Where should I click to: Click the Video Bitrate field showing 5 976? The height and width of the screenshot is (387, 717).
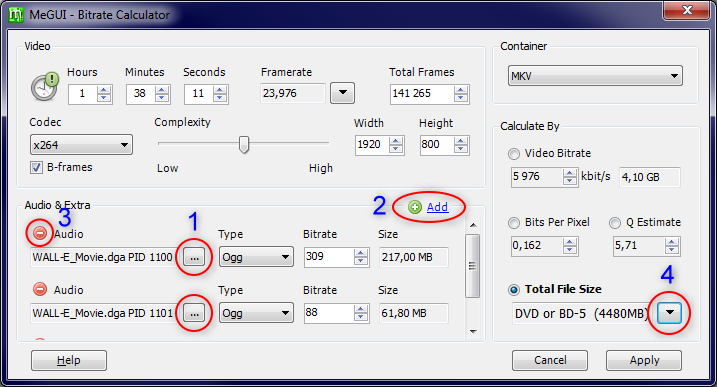tap(537, 177)
